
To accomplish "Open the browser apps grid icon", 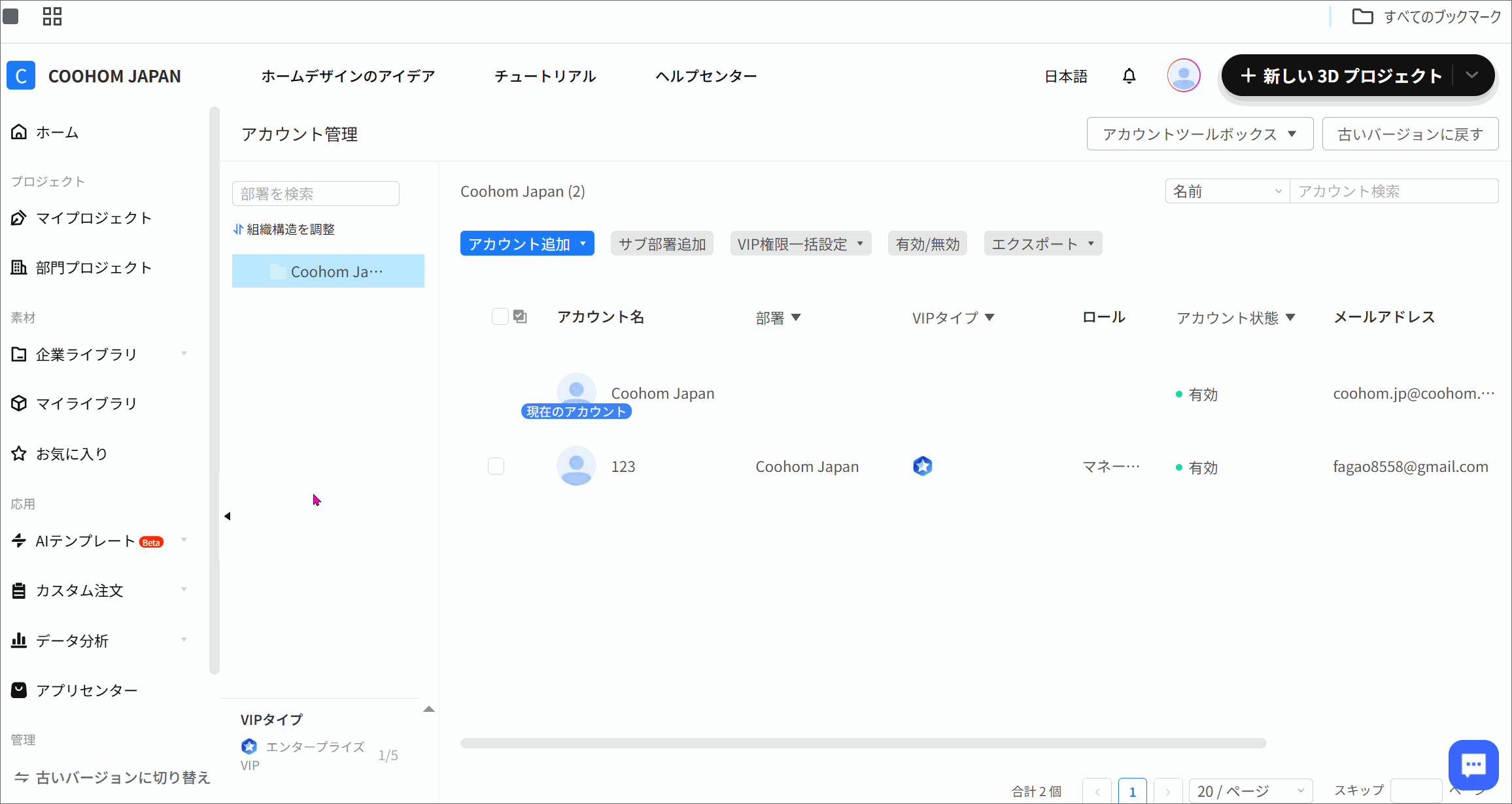I will point(52,16).
